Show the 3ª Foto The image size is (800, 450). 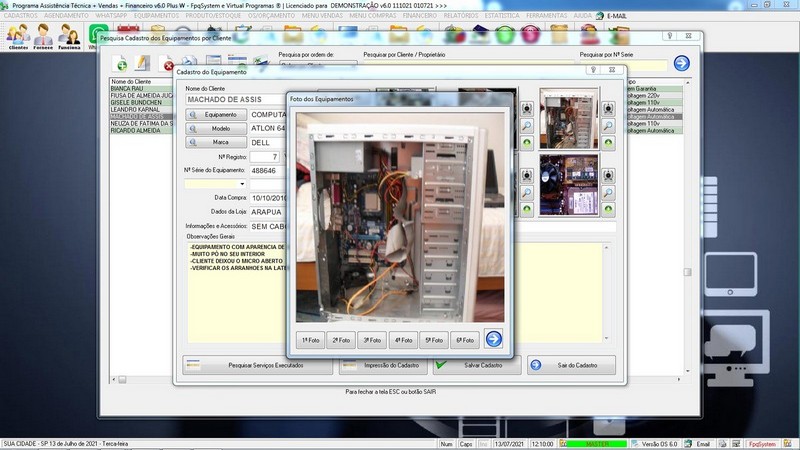tap(372, 340)
